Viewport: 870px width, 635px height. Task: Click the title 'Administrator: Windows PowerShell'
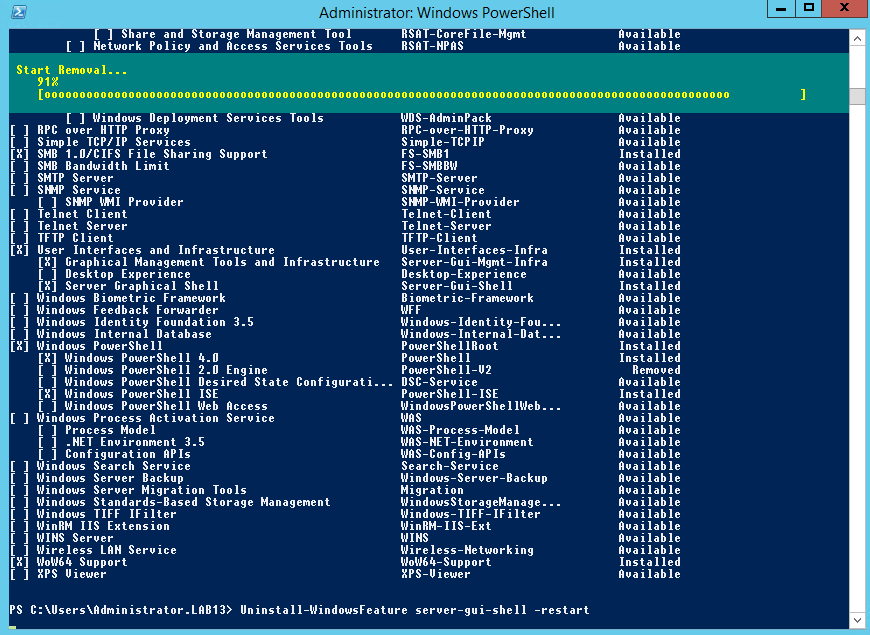click(x=437, y=12)
